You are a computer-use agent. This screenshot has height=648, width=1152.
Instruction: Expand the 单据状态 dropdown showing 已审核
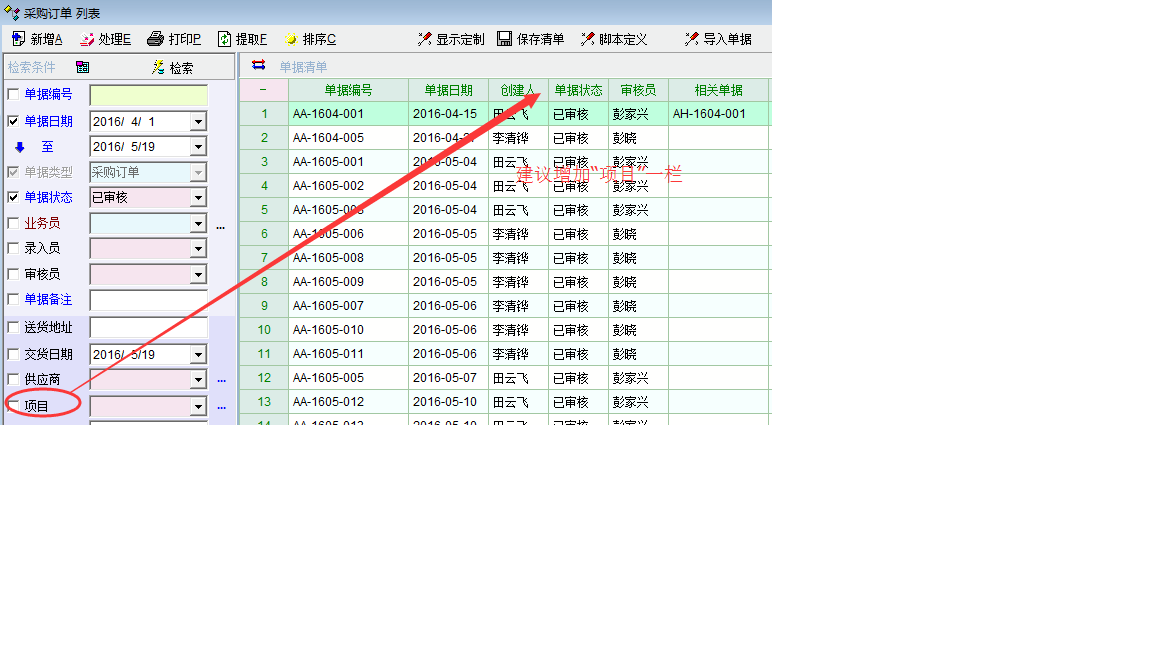198,198
